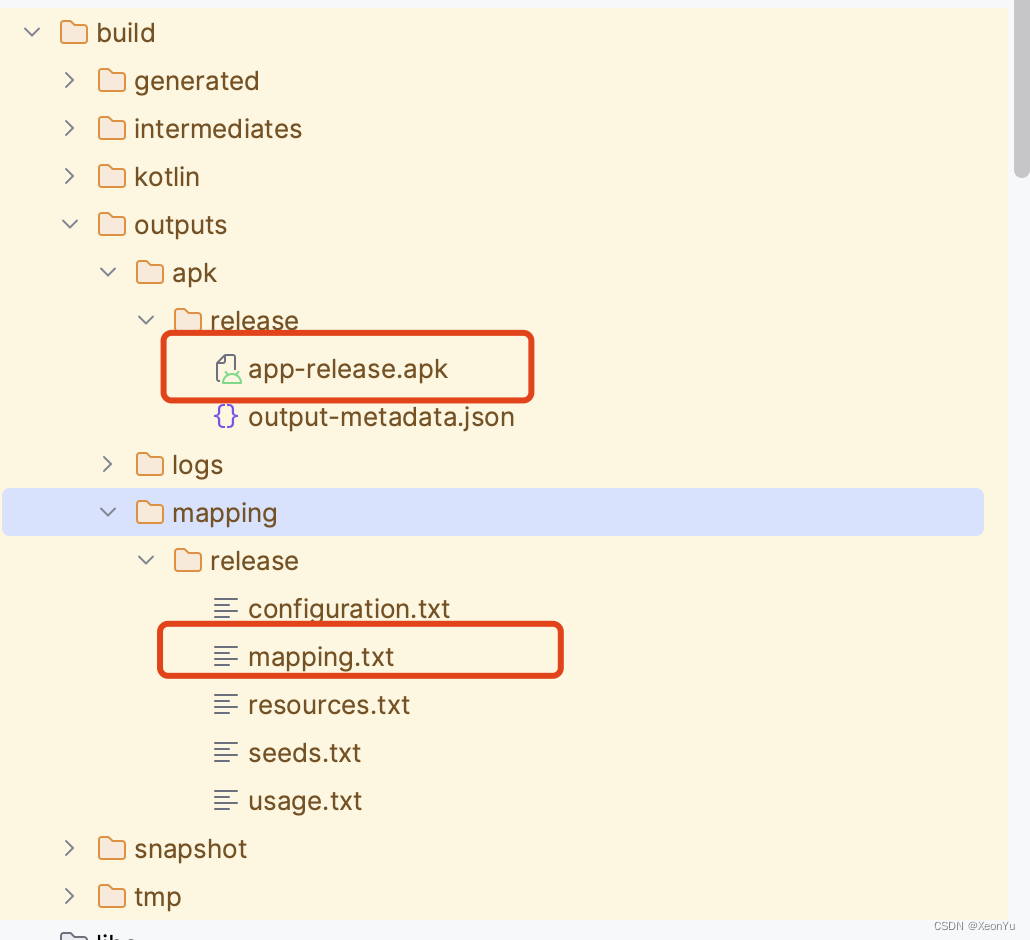
Task: Click the text file icon beside mapping.txt
Action: (226, 656)
